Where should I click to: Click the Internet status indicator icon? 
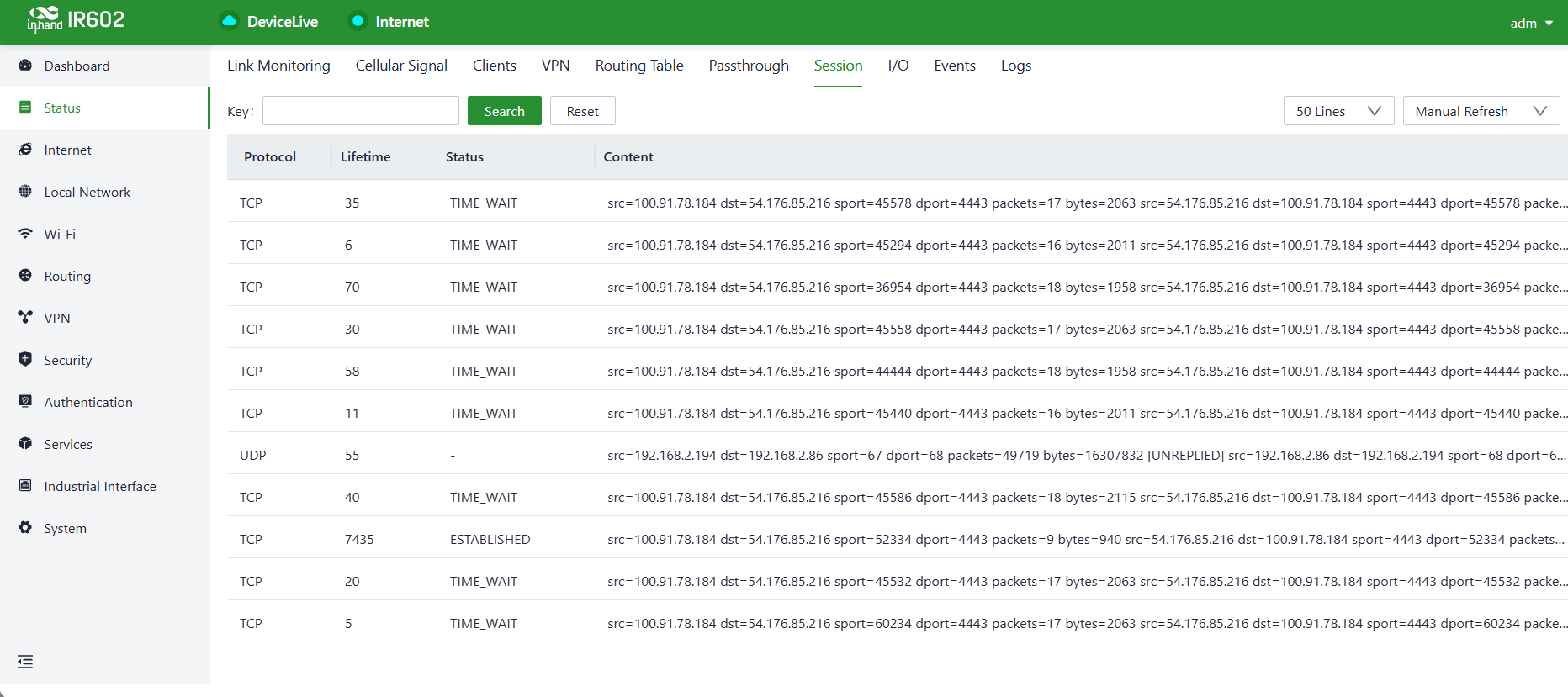pos(358,21)
